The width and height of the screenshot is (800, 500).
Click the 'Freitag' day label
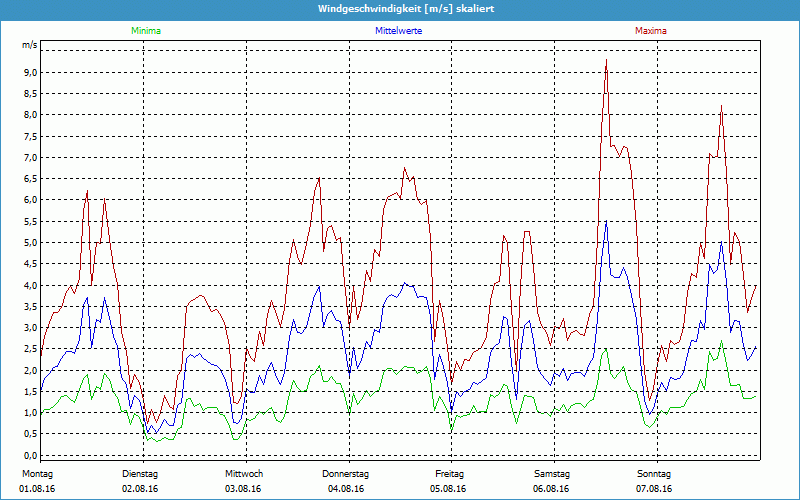[x=449, y=474]
